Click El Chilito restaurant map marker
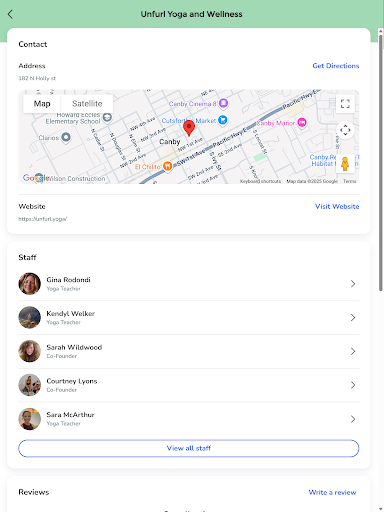The image size is (384, 512). point(167,166)
